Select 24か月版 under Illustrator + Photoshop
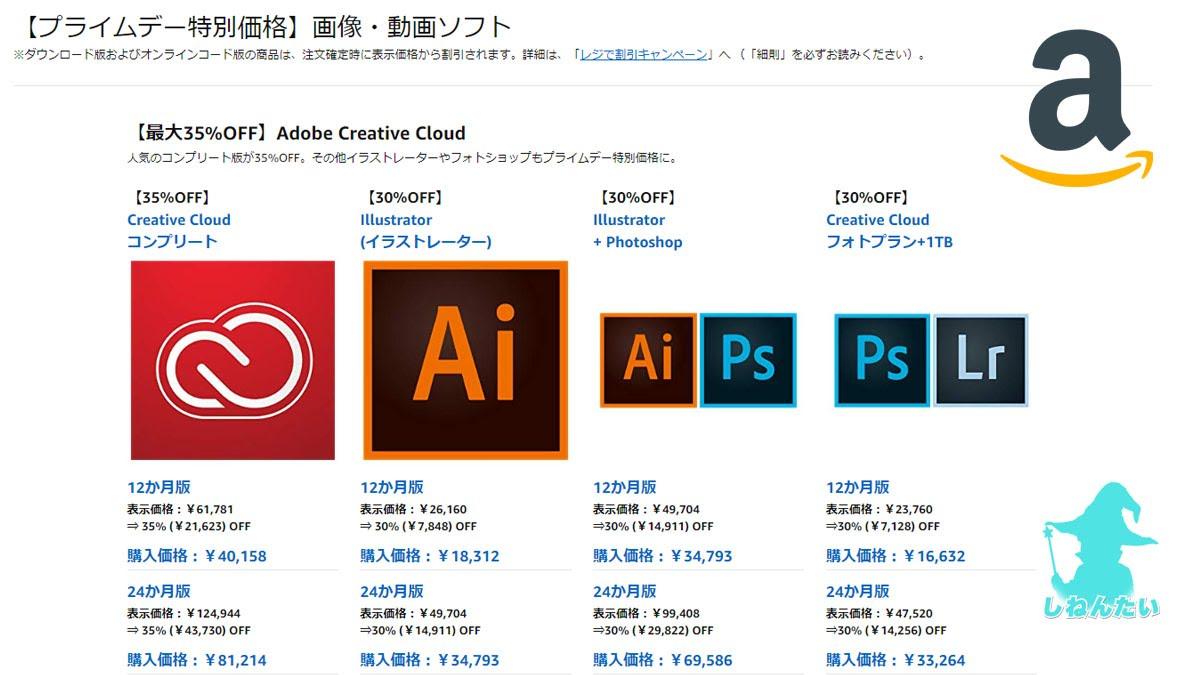Screen dimensions: 1200x675 (x=624, y=591)
